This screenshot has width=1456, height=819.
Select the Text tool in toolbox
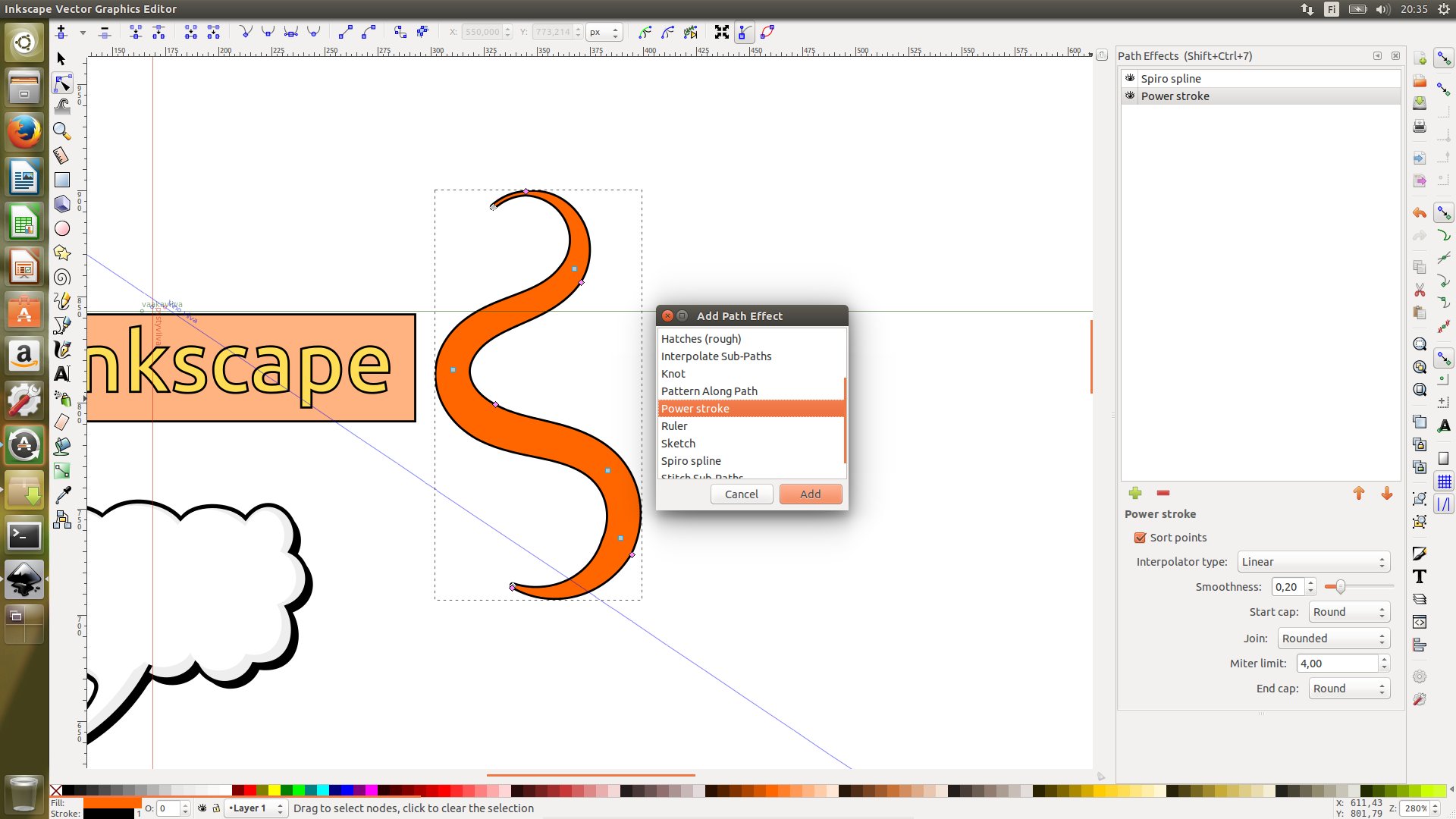[x=62, y=374]
